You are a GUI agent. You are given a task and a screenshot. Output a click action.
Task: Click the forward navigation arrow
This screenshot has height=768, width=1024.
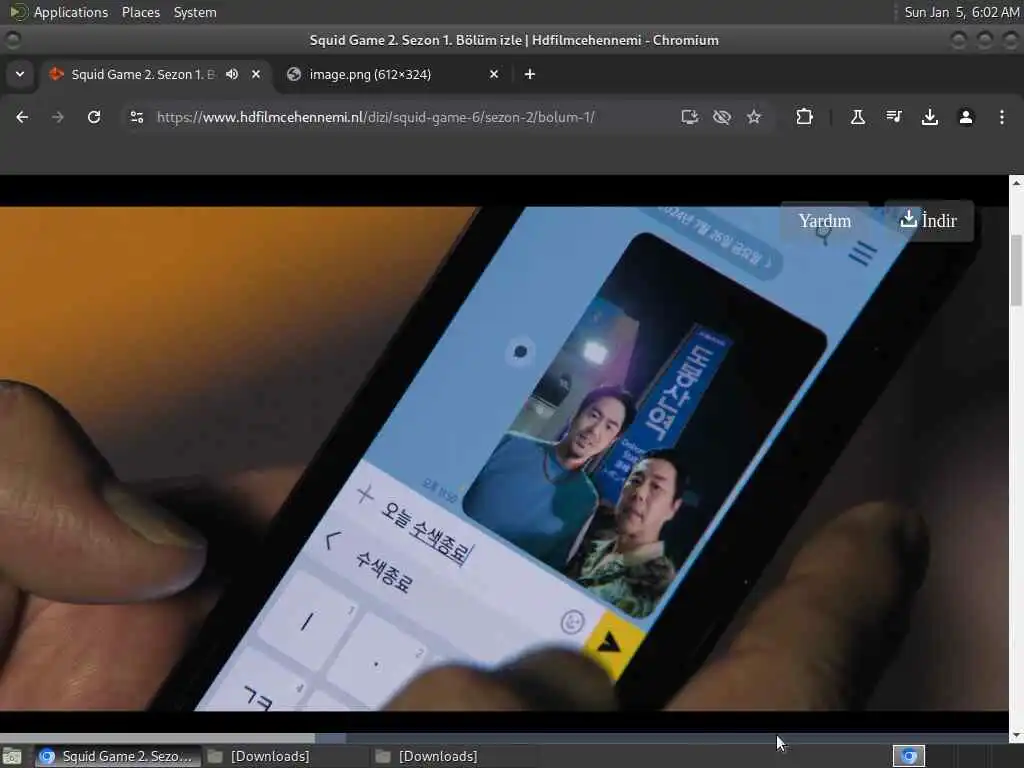point(58,117)
